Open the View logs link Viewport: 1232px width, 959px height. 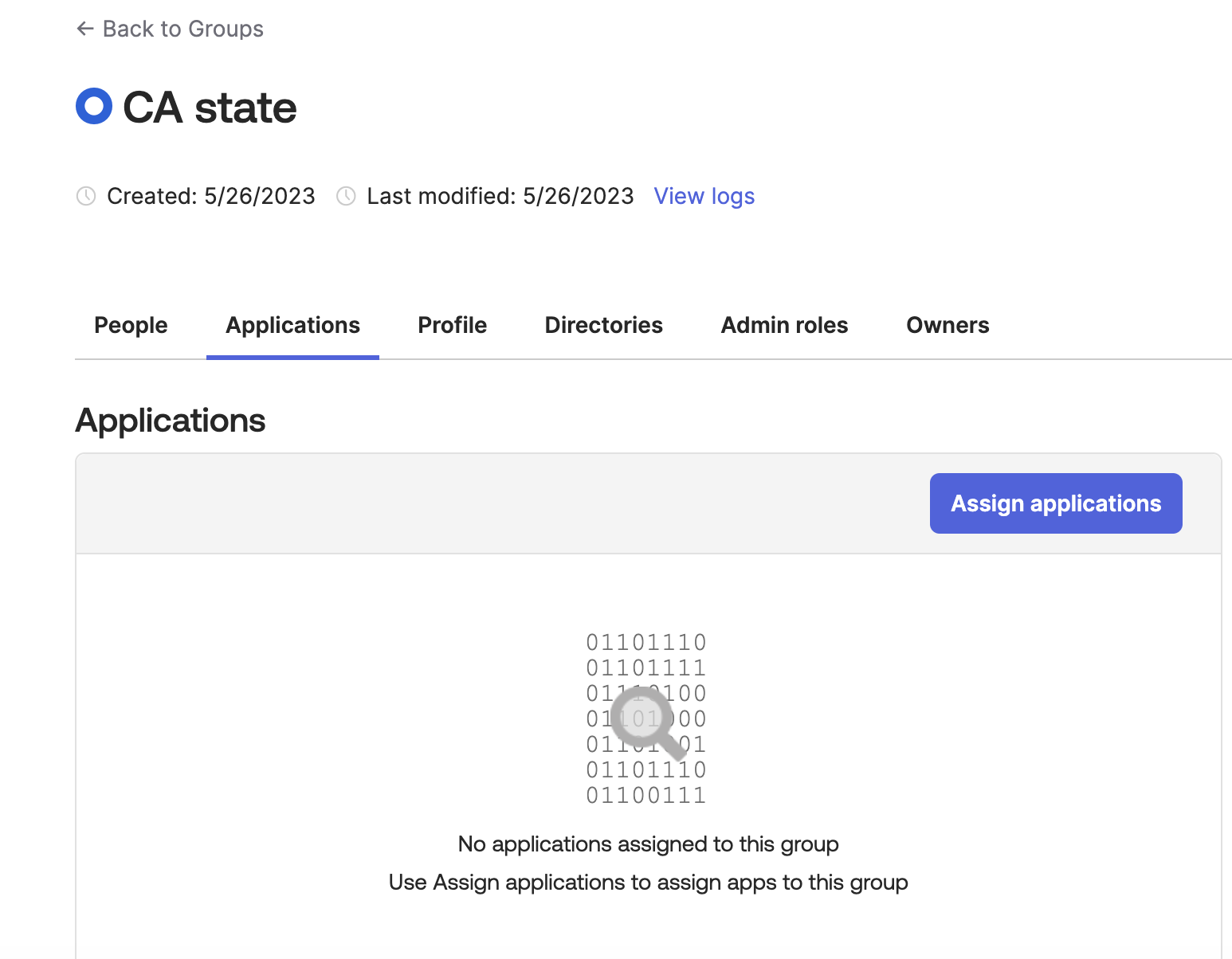[704, 196]
